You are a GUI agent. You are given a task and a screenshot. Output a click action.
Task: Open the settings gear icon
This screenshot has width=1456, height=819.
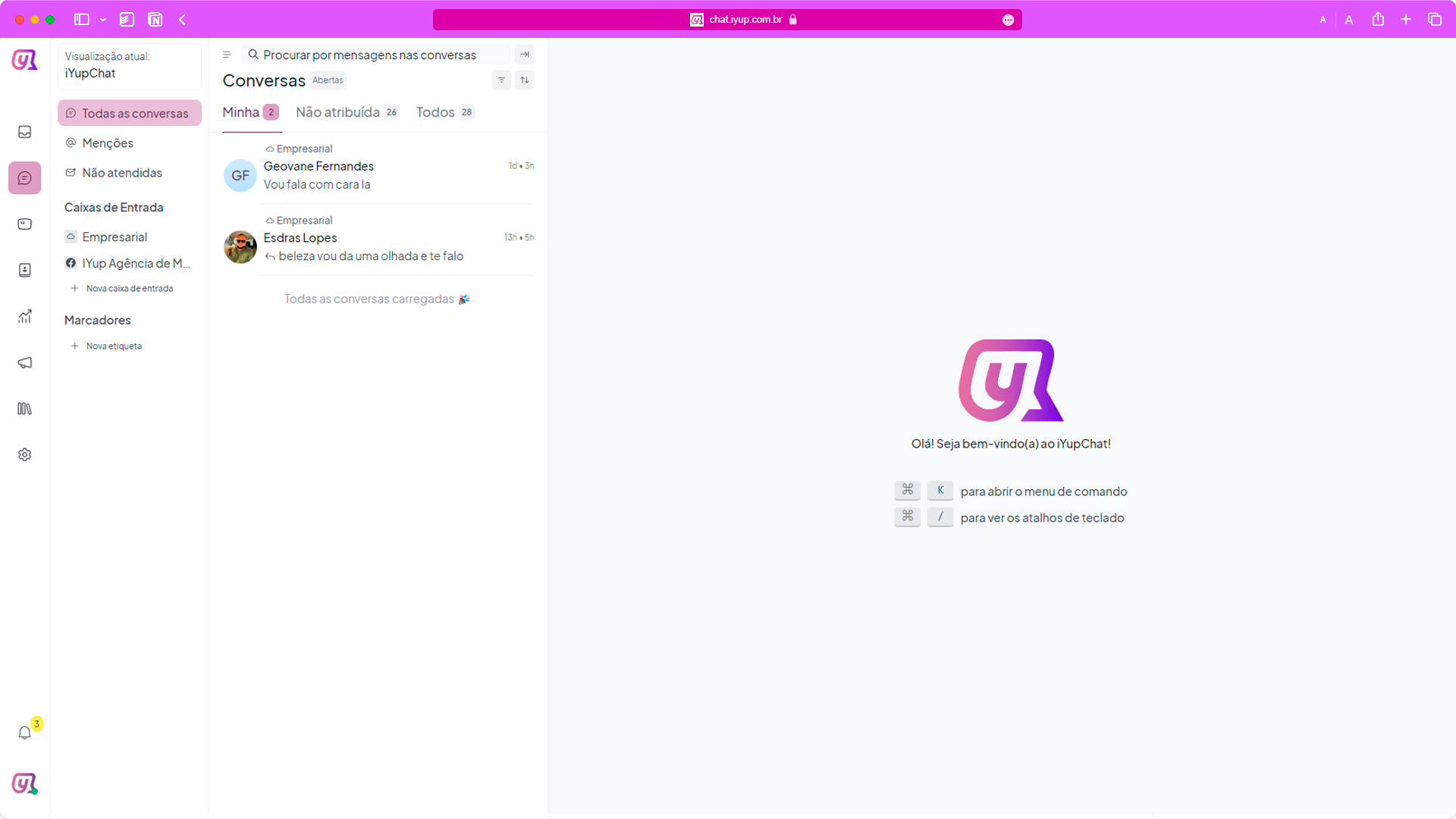click(x=24, y=455)
